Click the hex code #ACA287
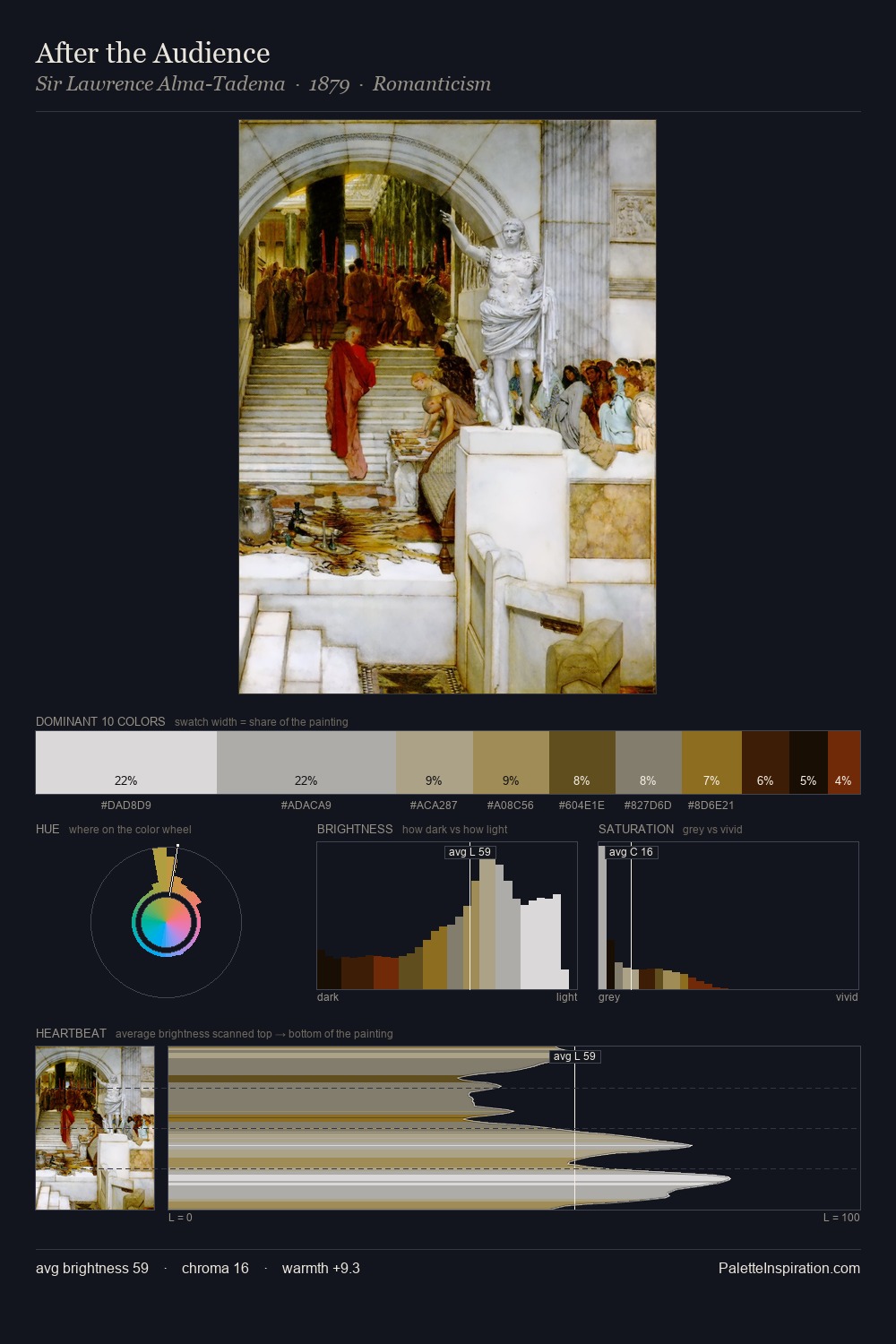The width and height of the screenshot is (896, 1344). tap(434, 806)
